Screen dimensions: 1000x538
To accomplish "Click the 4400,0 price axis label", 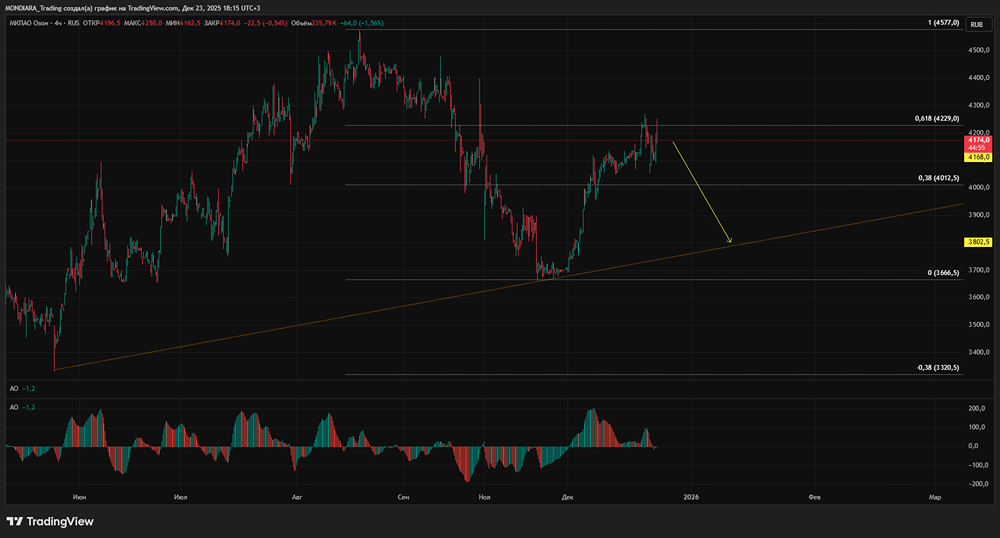I will pos(978,78).
